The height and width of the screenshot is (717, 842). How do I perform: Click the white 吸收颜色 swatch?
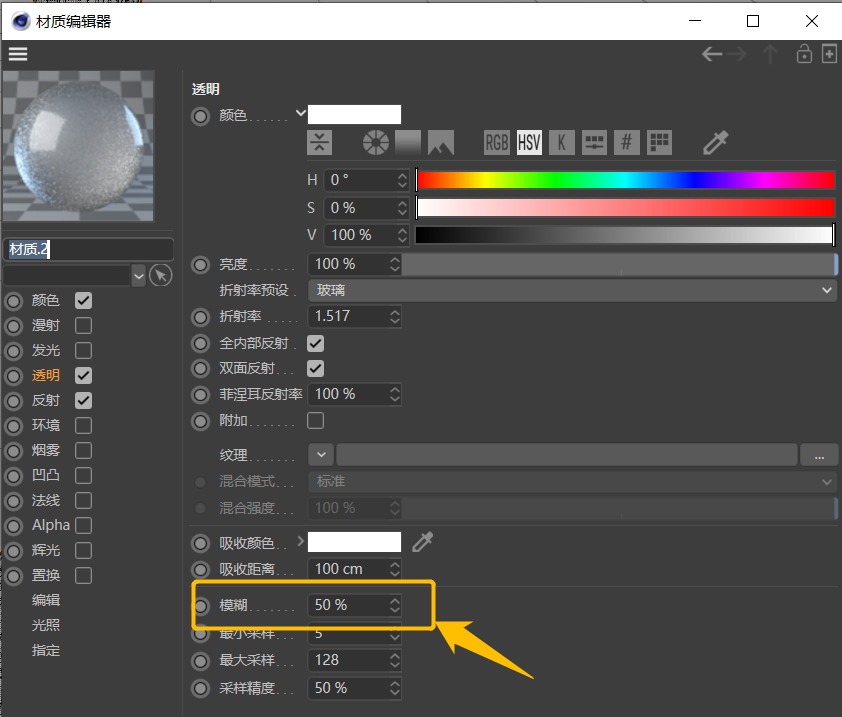[354, 542]
